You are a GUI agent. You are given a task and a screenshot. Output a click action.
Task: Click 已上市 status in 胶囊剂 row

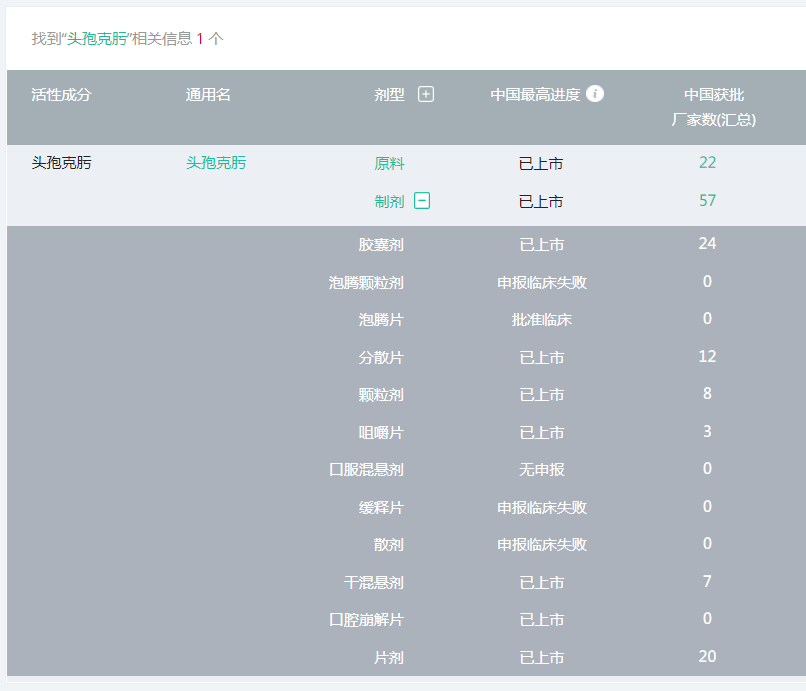click(542, 244)
